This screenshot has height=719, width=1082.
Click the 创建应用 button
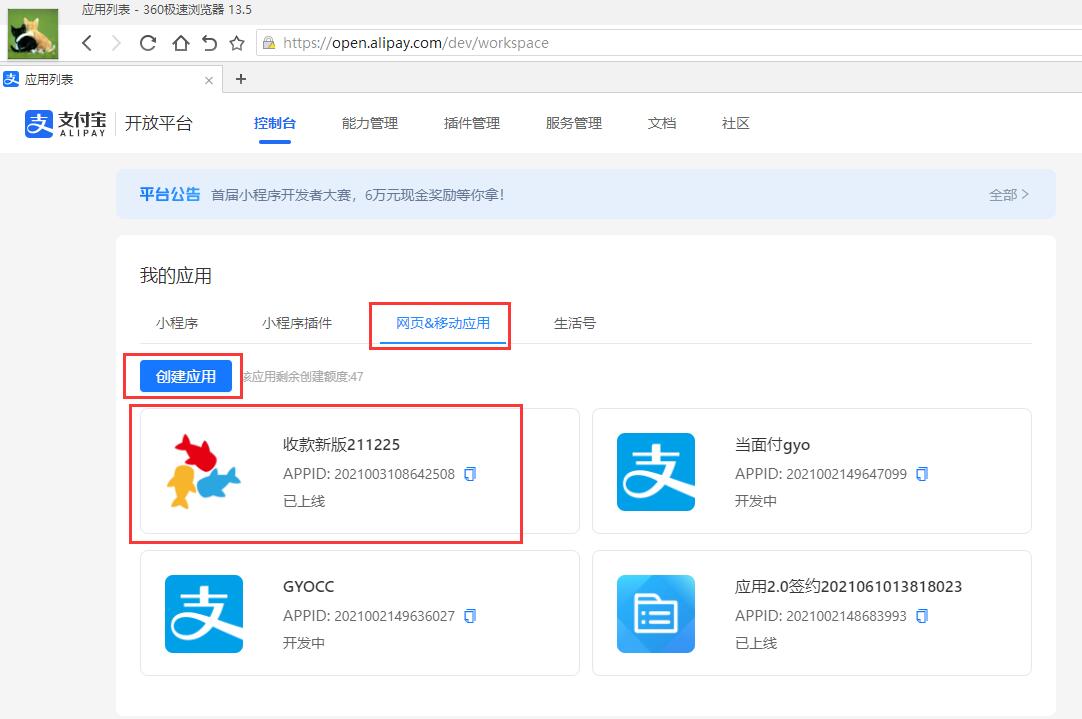coord(186,376)
